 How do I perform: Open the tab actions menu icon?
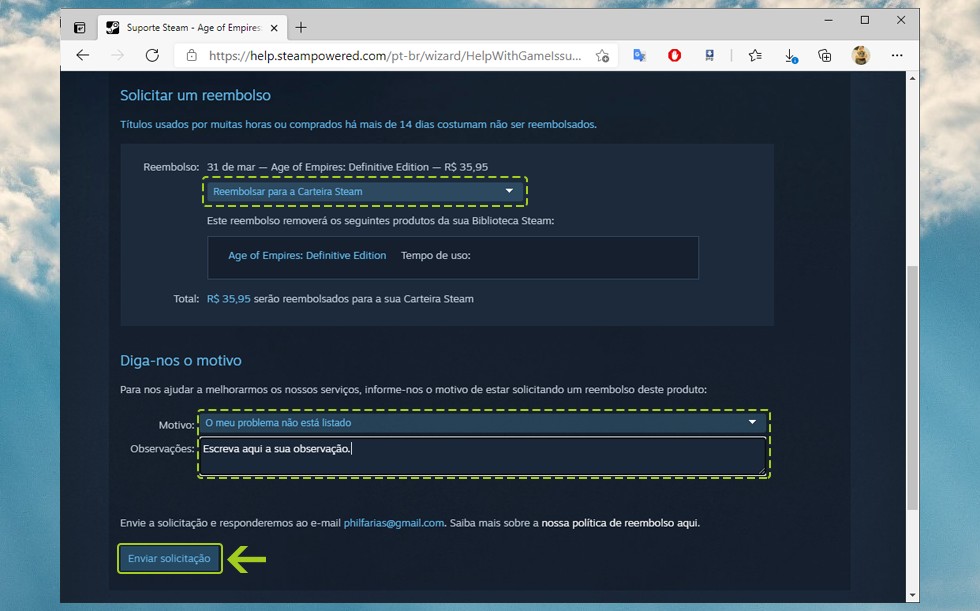[80, 27]
